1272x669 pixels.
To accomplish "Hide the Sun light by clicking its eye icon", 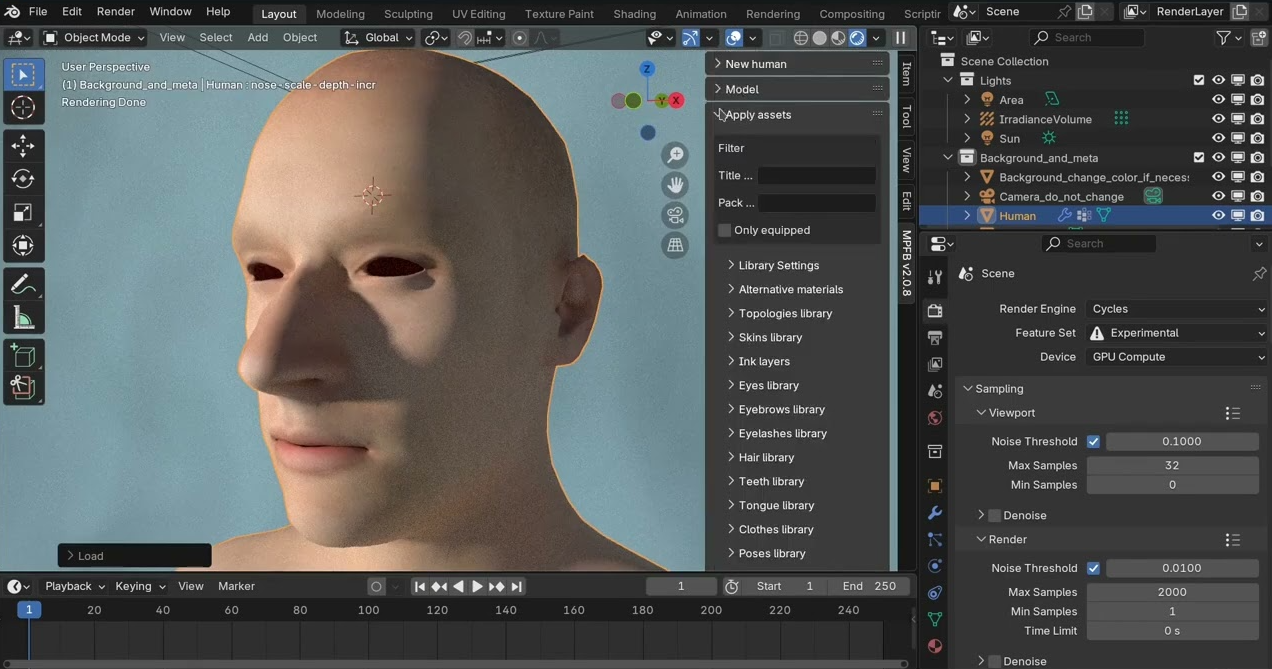I will [1218, 138].
